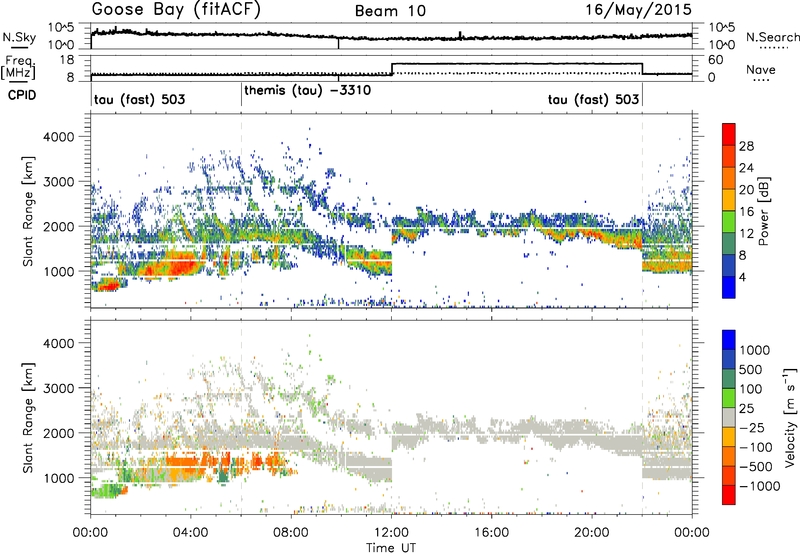Click the blue bottom segment of Power colorbar
This screenshot has height=554, width=800.
click(x=729, y=287)
